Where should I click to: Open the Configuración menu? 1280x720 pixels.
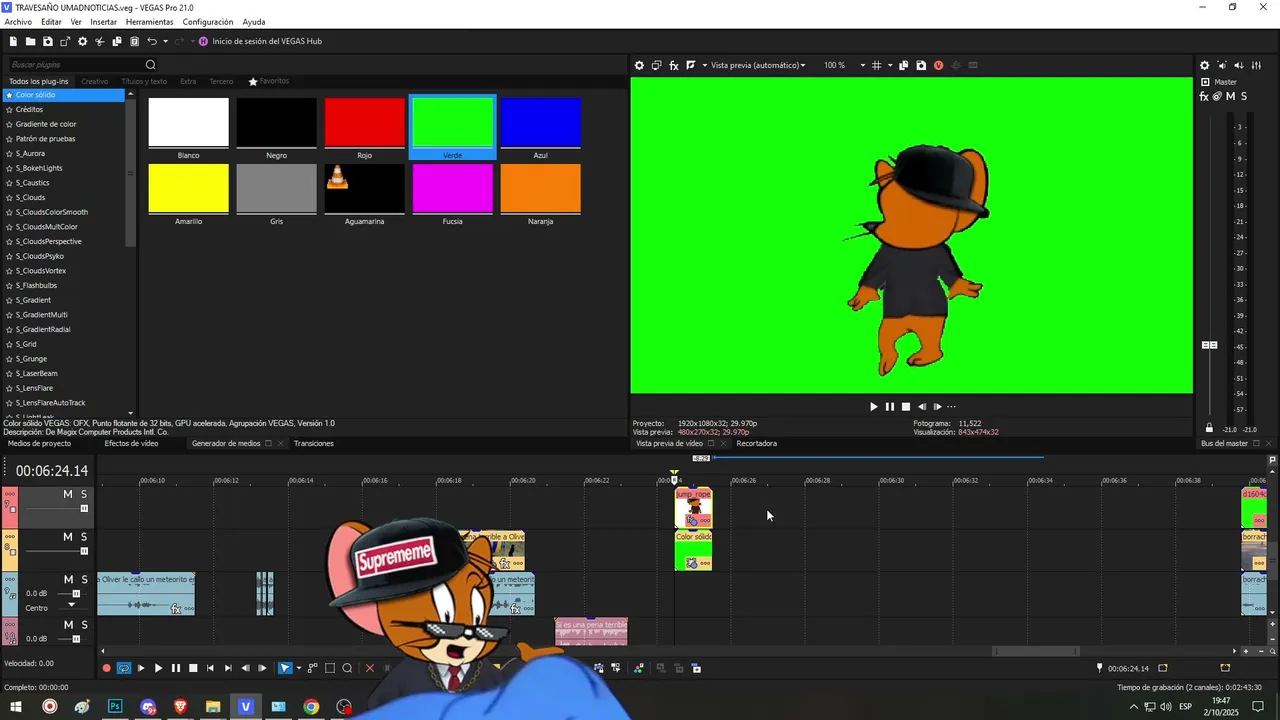point(208,22)
